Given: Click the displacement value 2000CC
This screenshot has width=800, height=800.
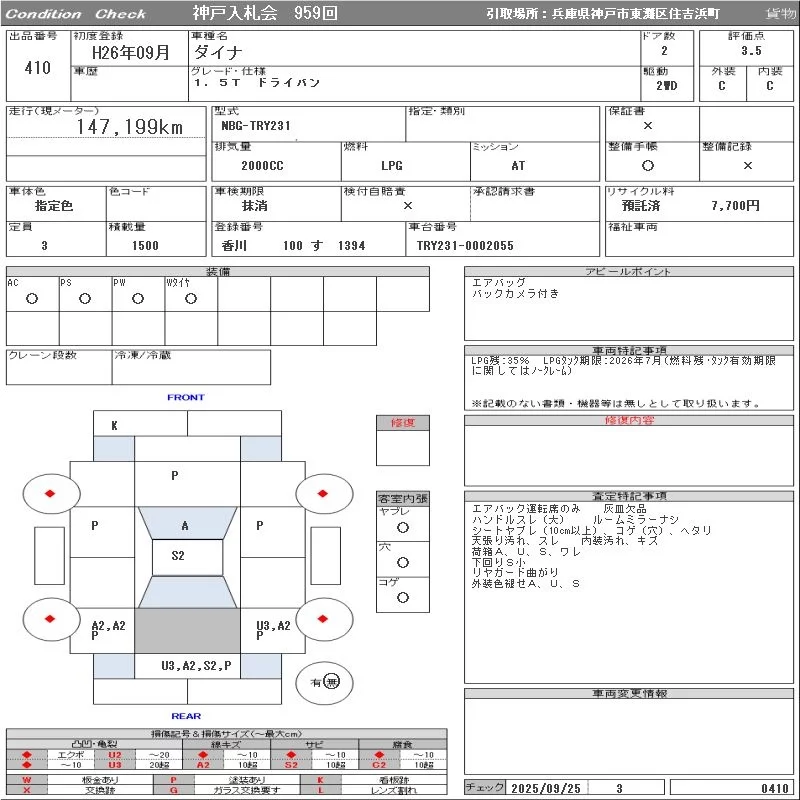Looking at the screenshot, I should coord(262,166).
